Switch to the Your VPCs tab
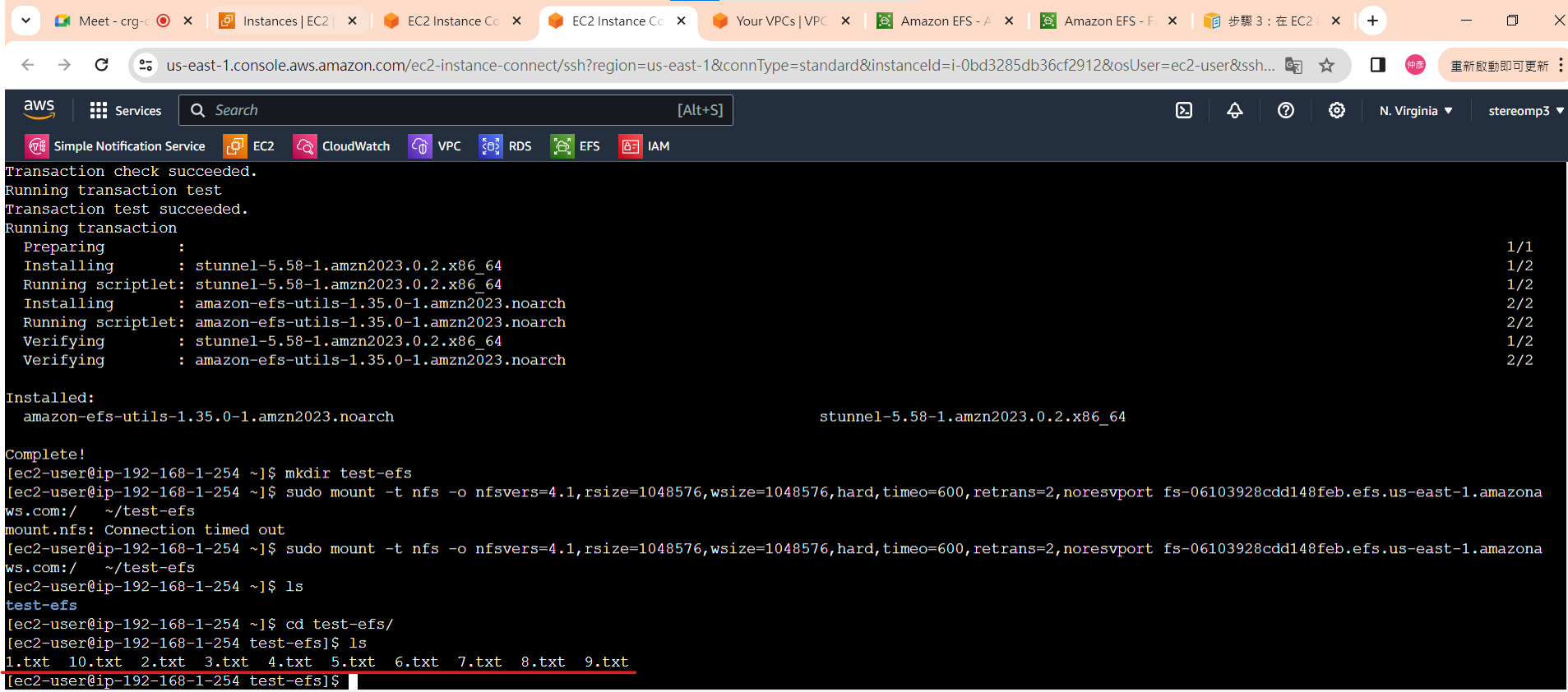 [x=781, y=21]
